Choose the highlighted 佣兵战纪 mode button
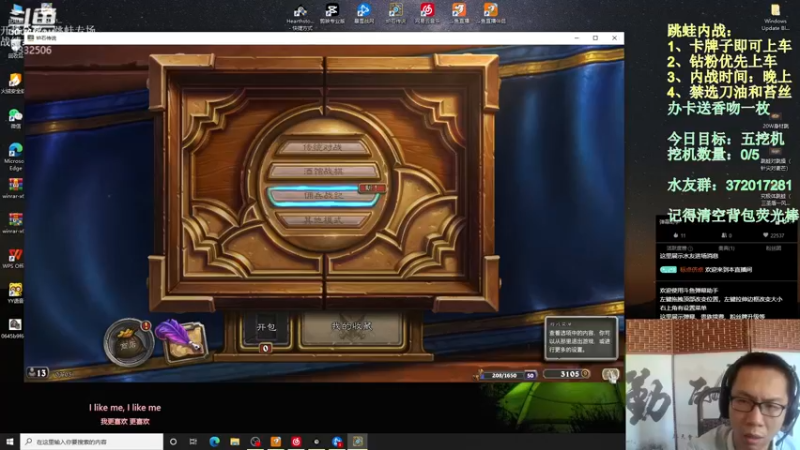 (x=323, y=195)
